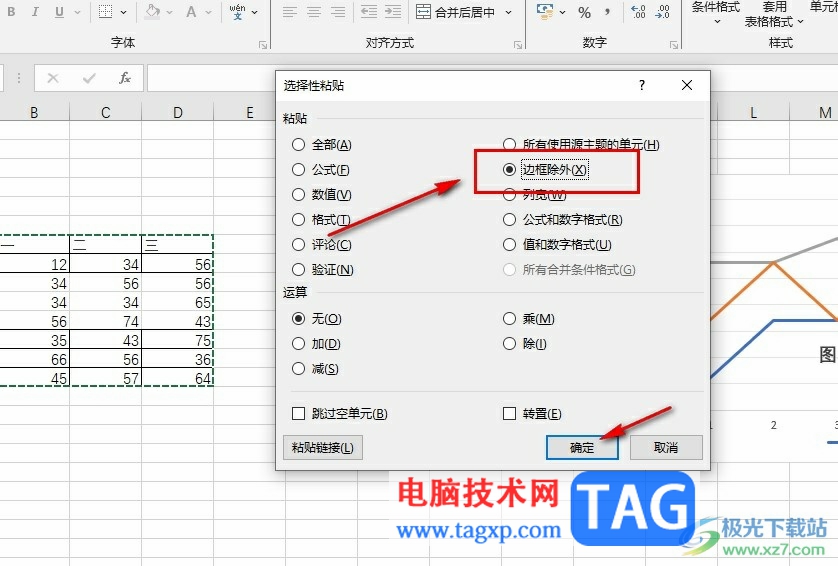838x566 pixels.
Task: Select 无(O) no operation
Action: (x=317, y=319)
